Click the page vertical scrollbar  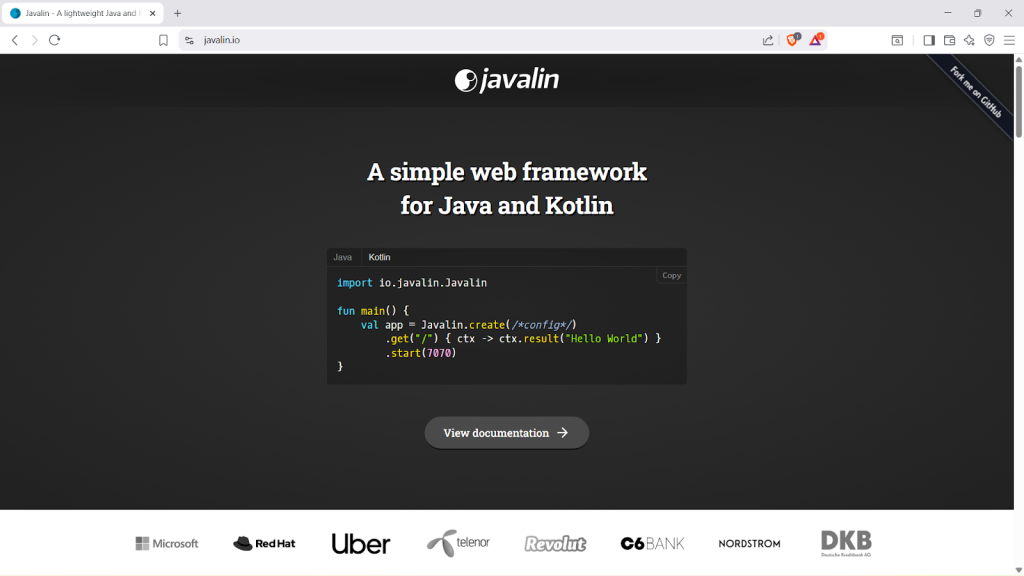pyautogui.click(x=1018, y=300)
